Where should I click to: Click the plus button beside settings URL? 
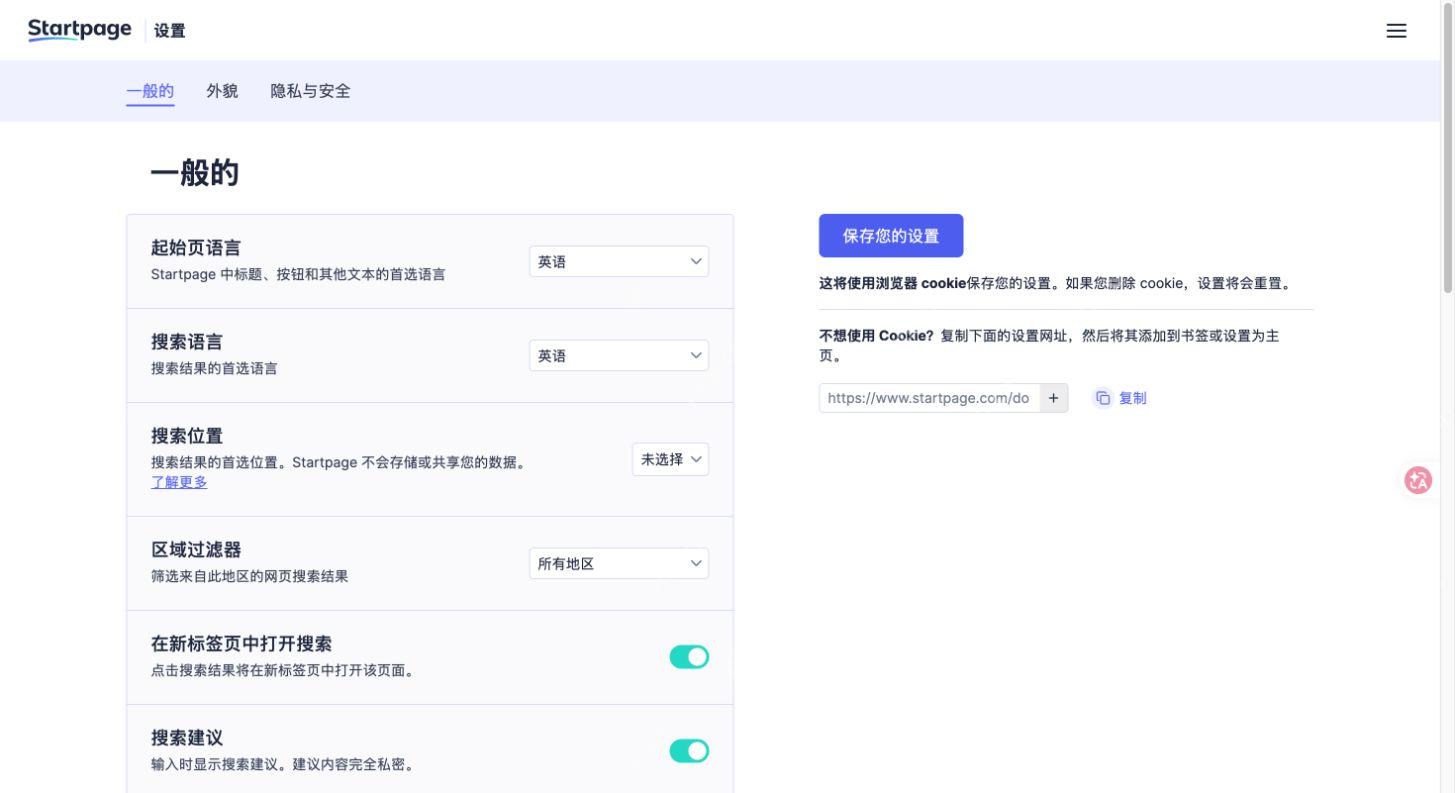tap(1053, 398)
